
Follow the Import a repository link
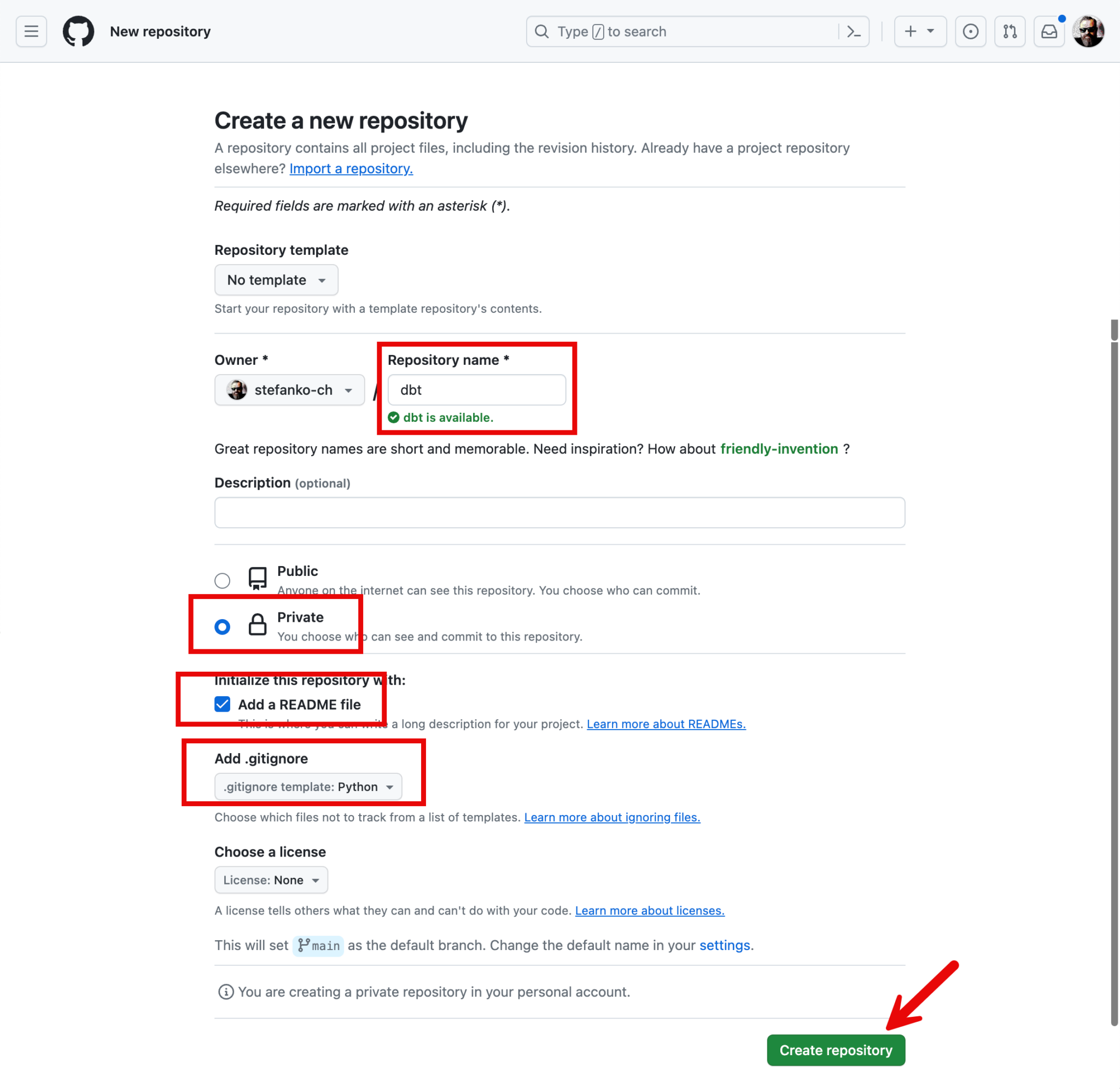351,168
